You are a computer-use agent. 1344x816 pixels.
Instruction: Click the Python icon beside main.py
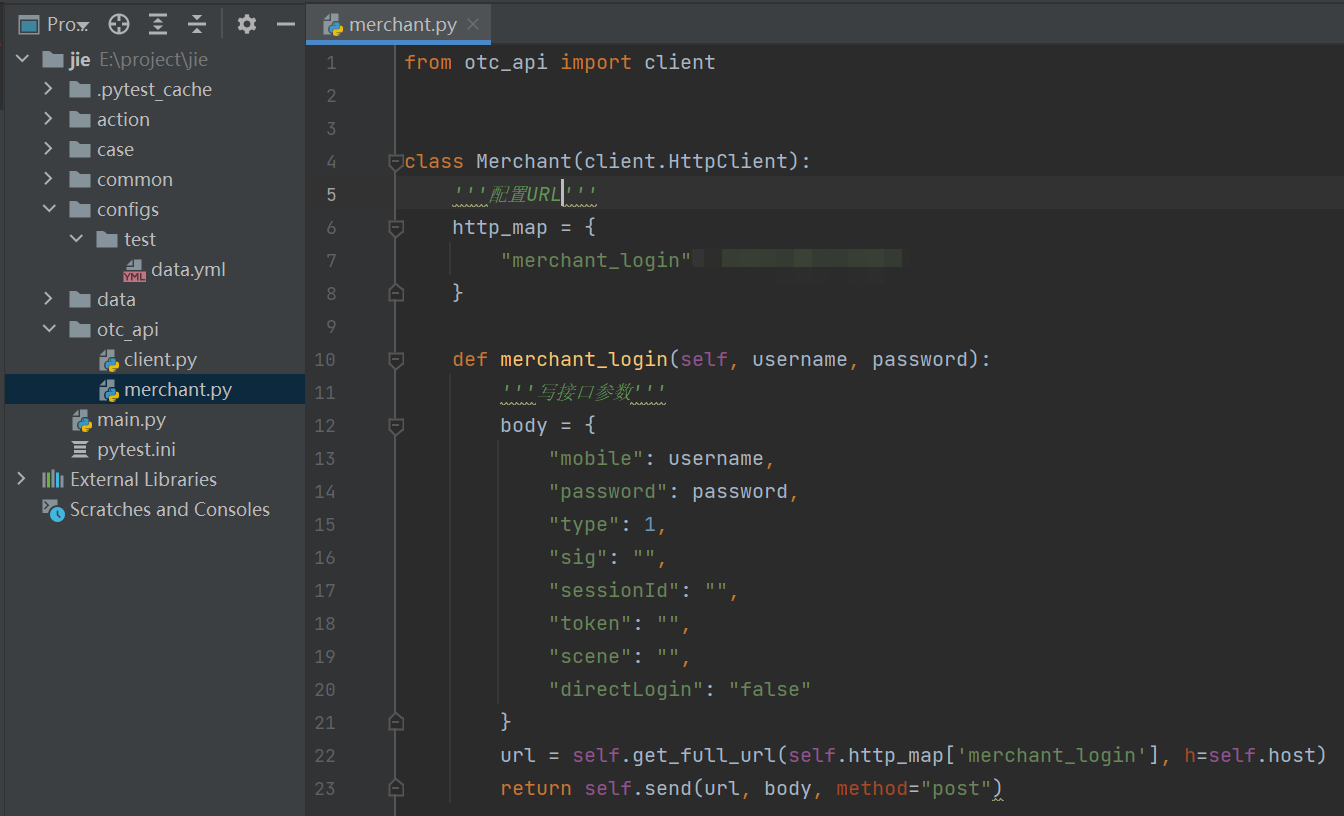[x=81, y=420]
